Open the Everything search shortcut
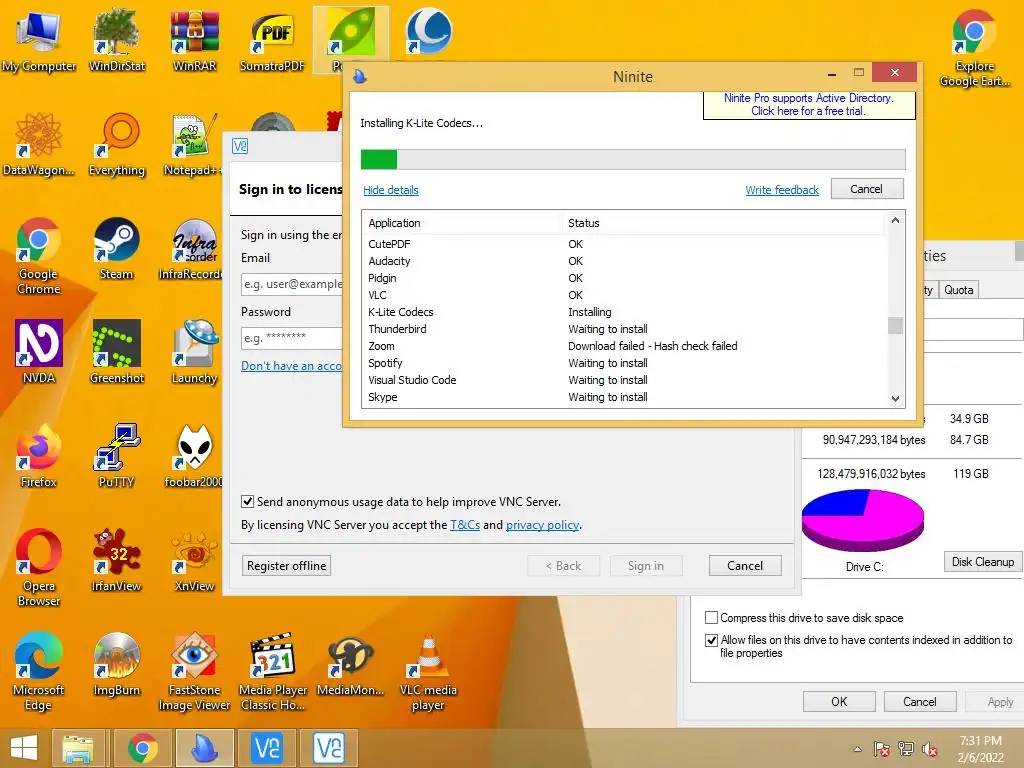The image size is (1024, 768). (116, 144)
